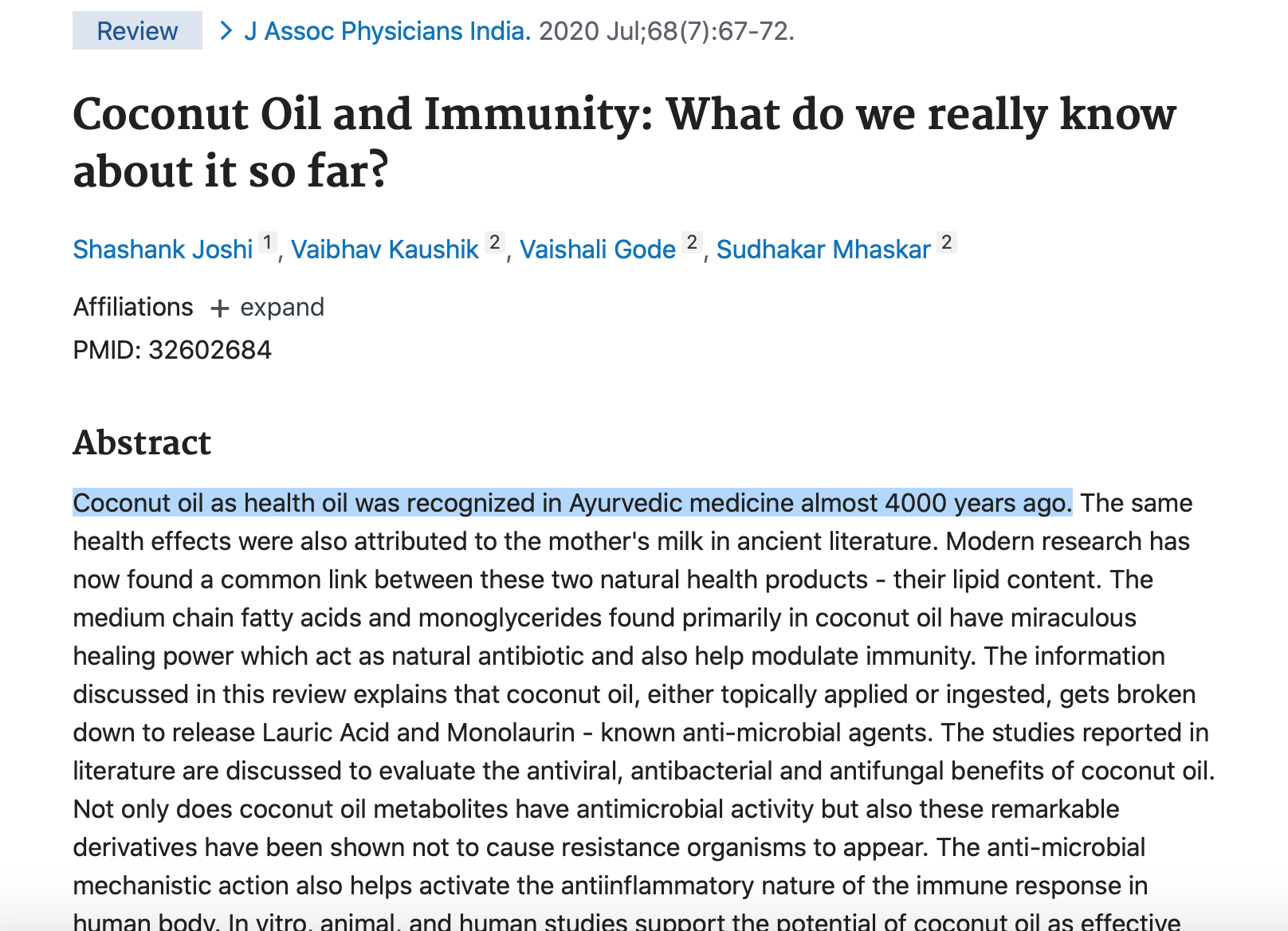Click affiliation superscript 2 after Sudhakar Mhaskar
Viewport: 1288px width, 931px height.
(947, 242)
